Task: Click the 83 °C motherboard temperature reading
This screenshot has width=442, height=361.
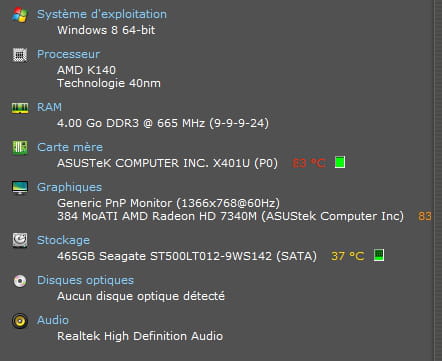Action: [309, 163]
